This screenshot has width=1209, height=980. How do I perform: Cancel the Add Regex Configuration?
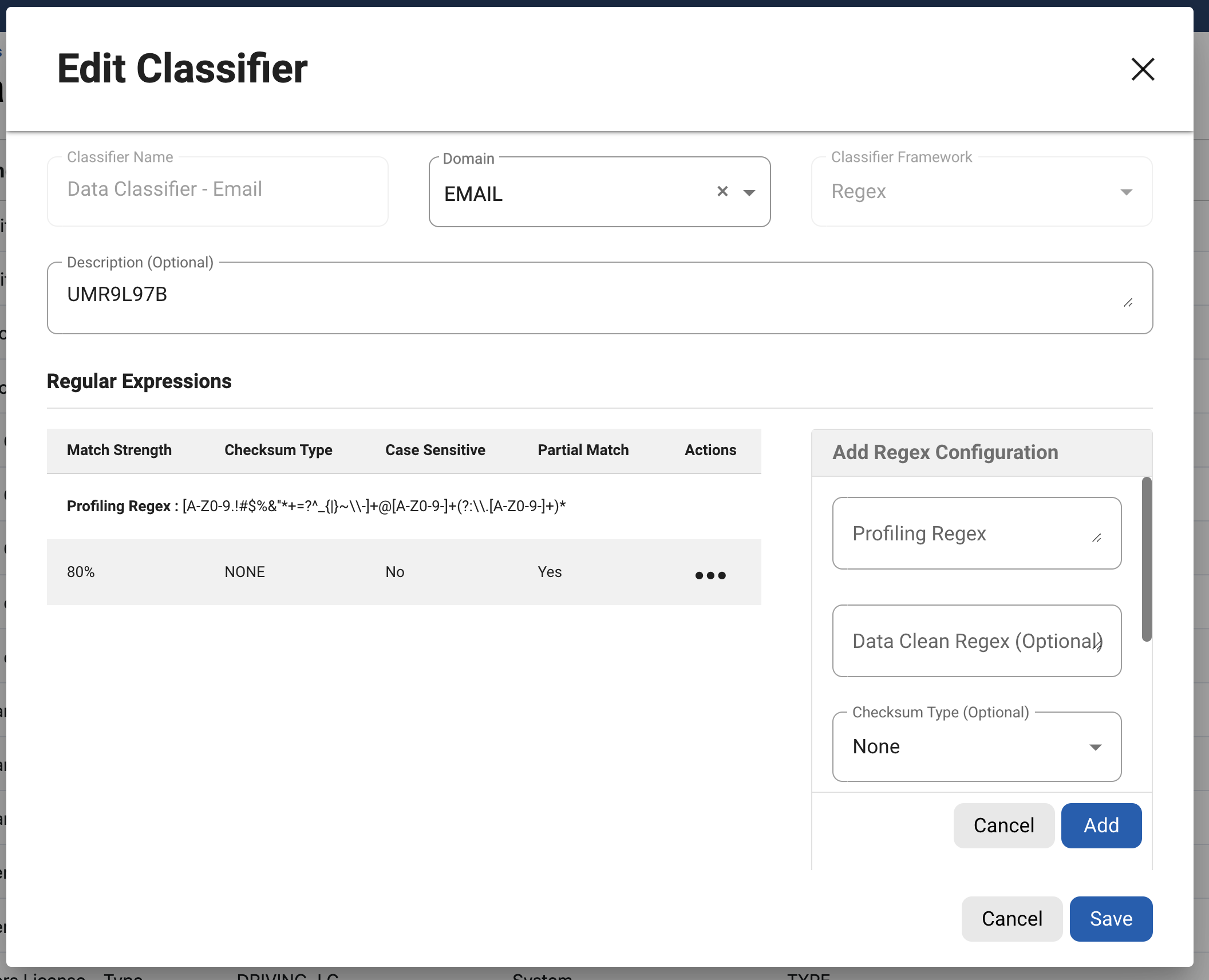1003,825
